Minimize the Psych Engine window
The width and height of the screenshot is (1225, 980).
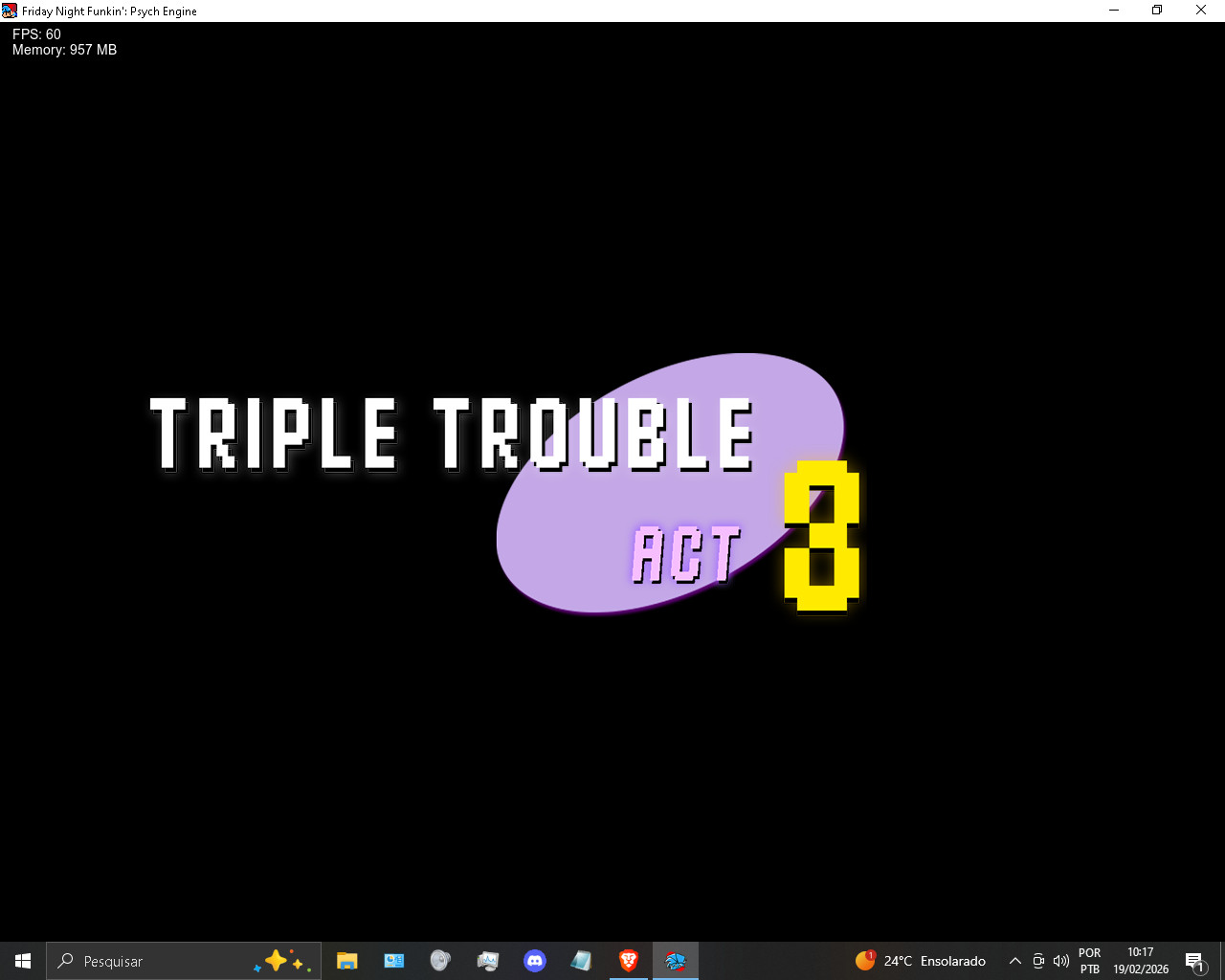point(1114,11)
